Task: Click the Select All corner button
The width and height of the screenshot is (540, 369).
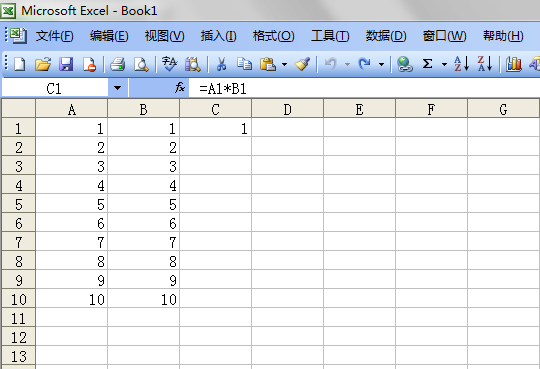Action: tap(19, 109)
